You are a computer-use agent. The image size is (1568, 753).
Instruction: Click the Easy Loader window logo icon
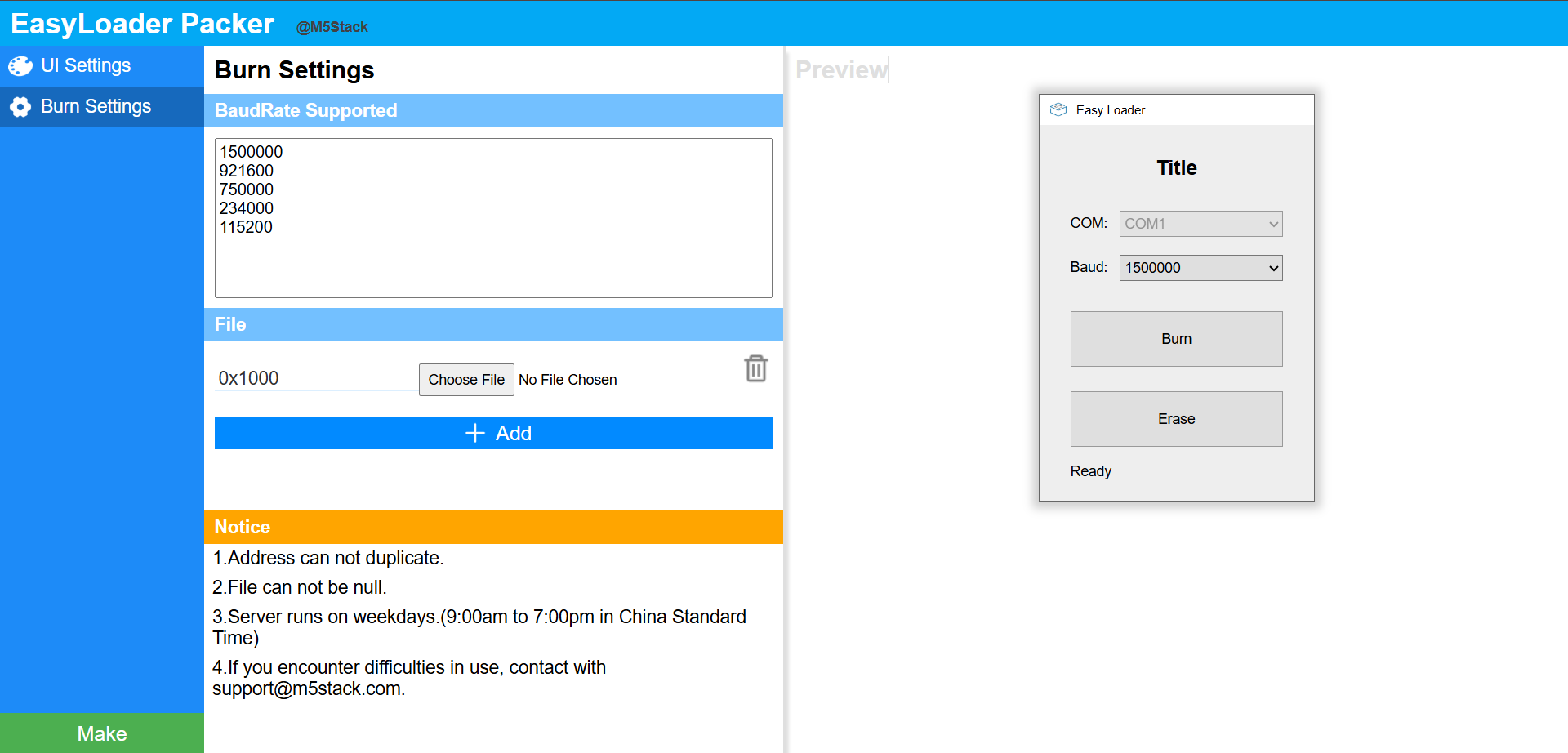tap(1058, 109)
